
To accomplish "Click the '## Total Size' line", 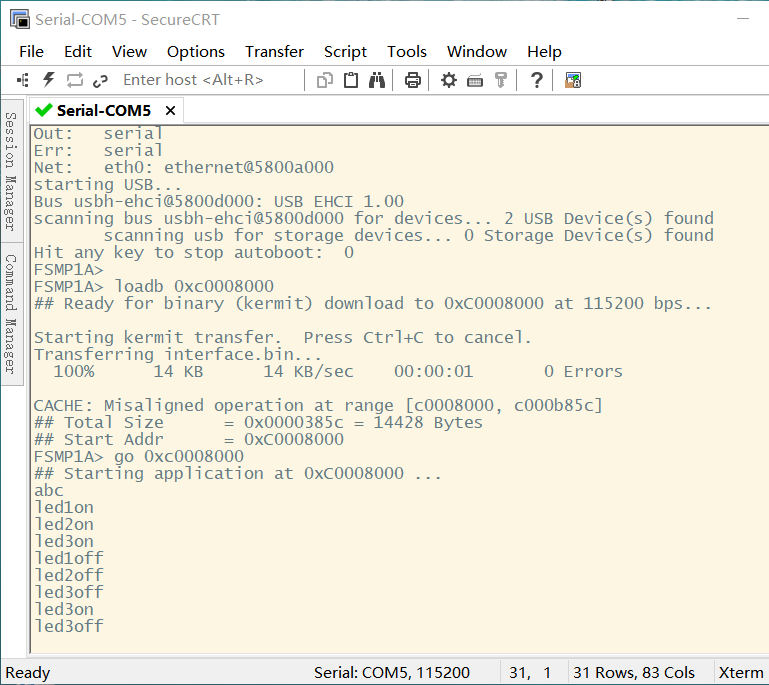I will (x=258, y=423).
